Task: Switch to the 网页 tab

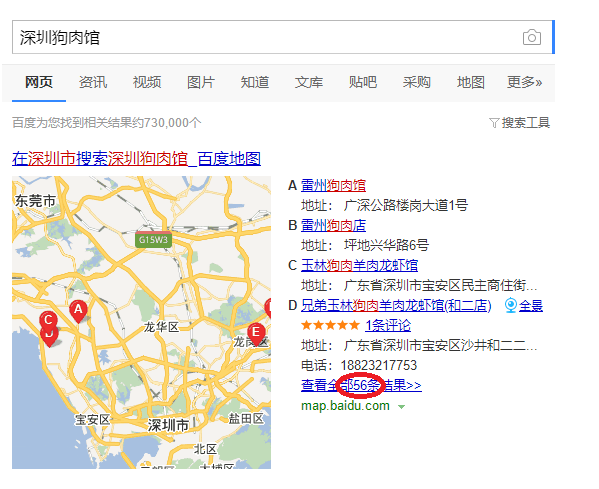Action: [x=39, y=82]
